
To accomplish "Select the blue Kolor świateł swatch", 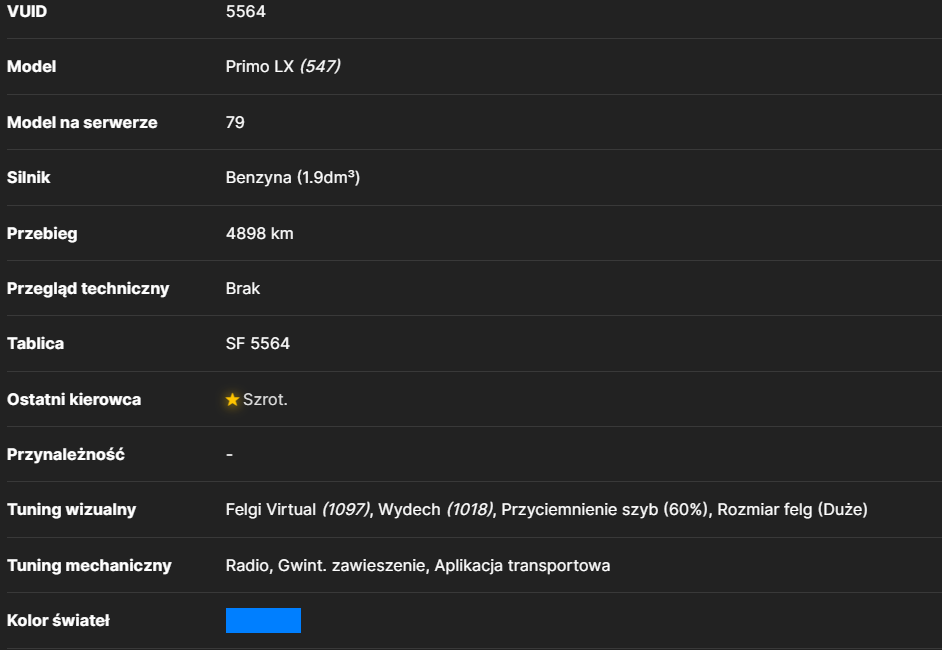I will (x=263, y=621).
